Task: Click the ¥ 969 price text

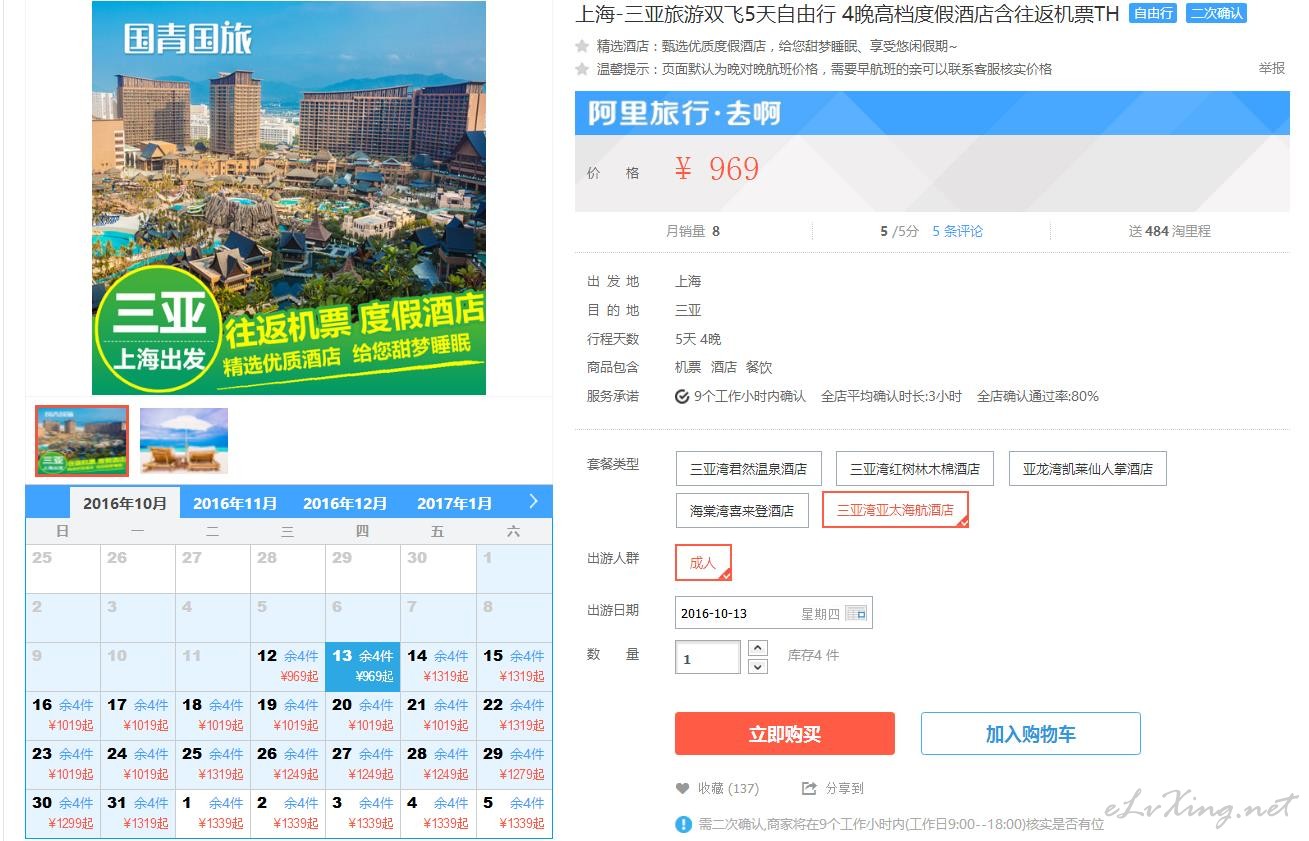Action: coord(717,170)
